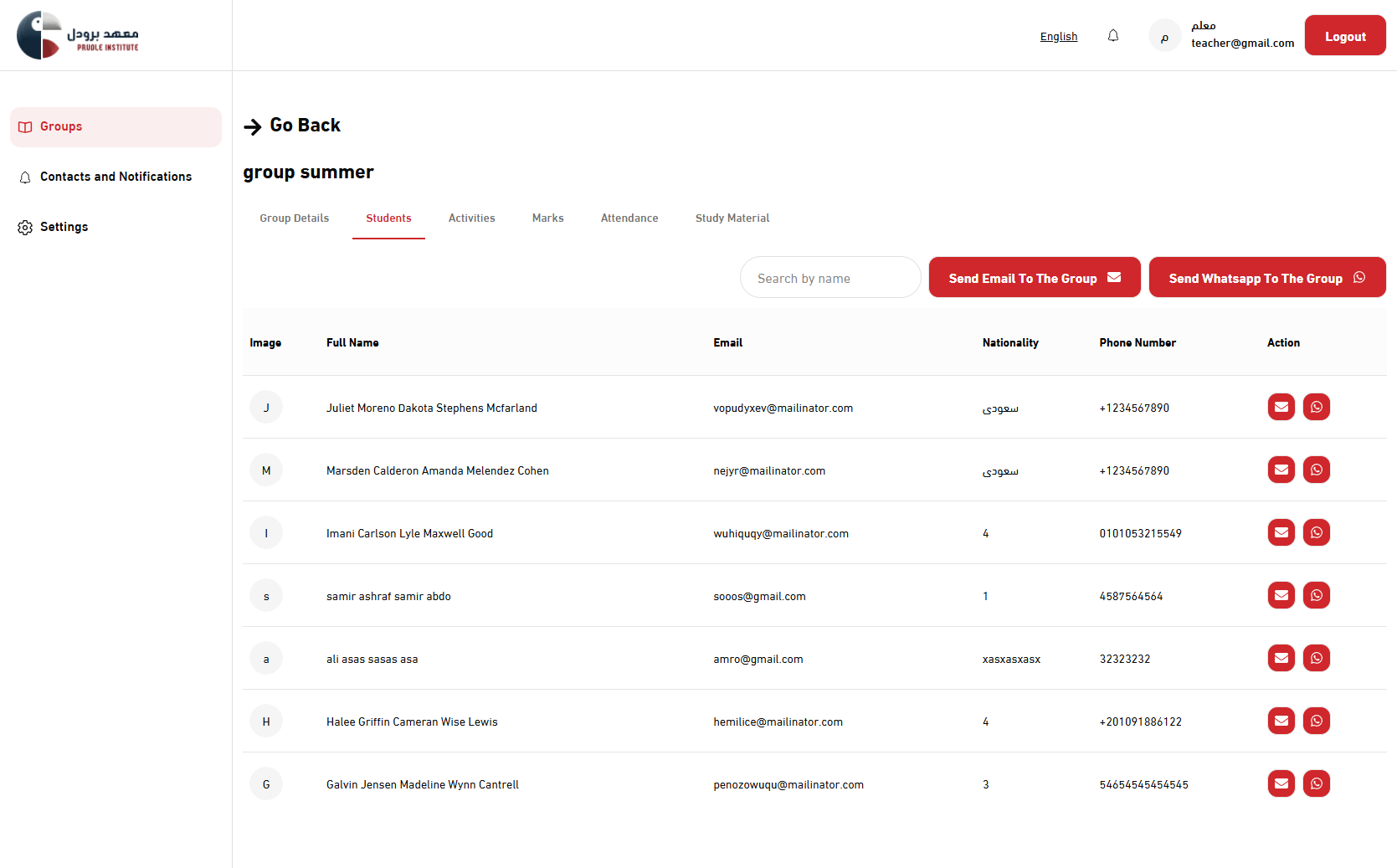WhatsApp Halee Griffin via action icon
The image size is (1397, 868).
pos(1316,721)
